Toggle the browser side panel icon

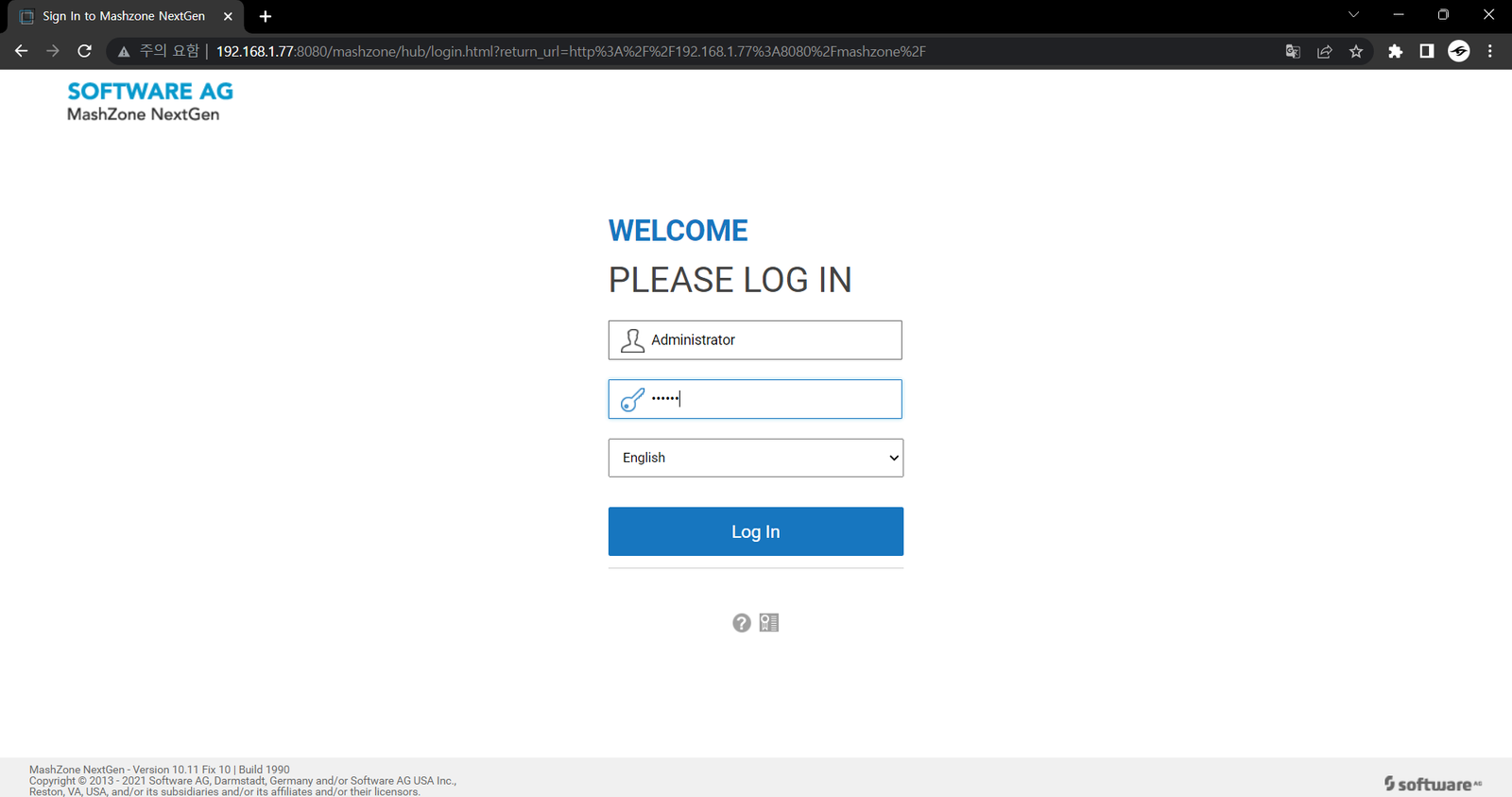[1427, 52]
